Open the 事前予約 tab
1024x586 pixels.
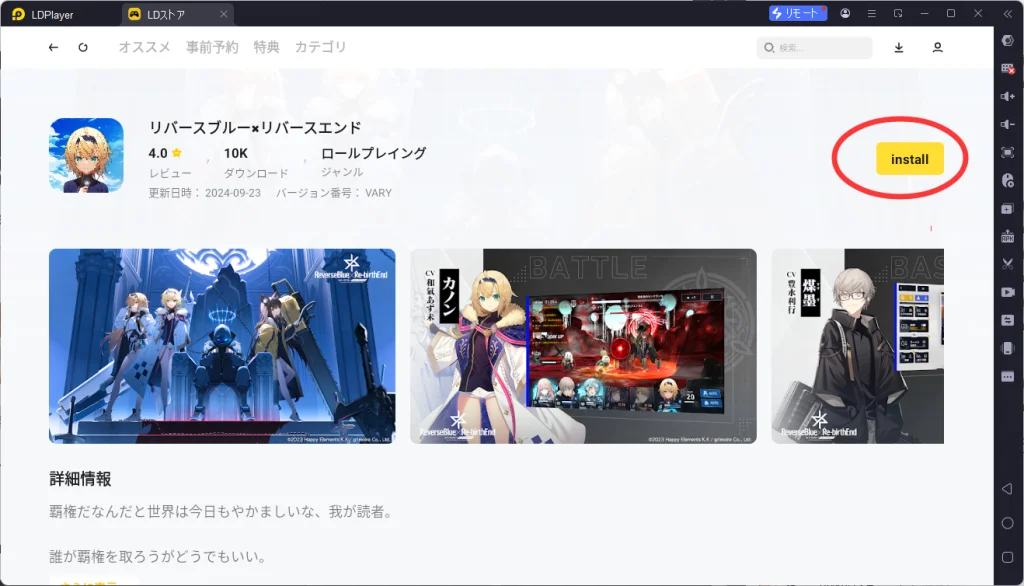(212, 47)
